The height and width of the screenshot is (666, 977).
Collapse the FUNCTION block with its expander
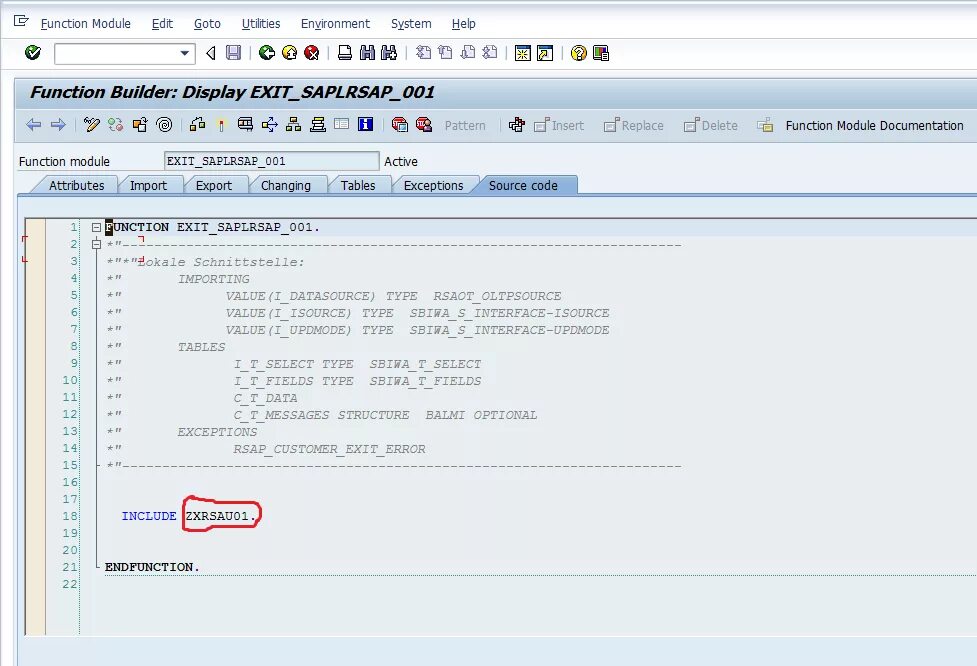[x=94, y=227]
